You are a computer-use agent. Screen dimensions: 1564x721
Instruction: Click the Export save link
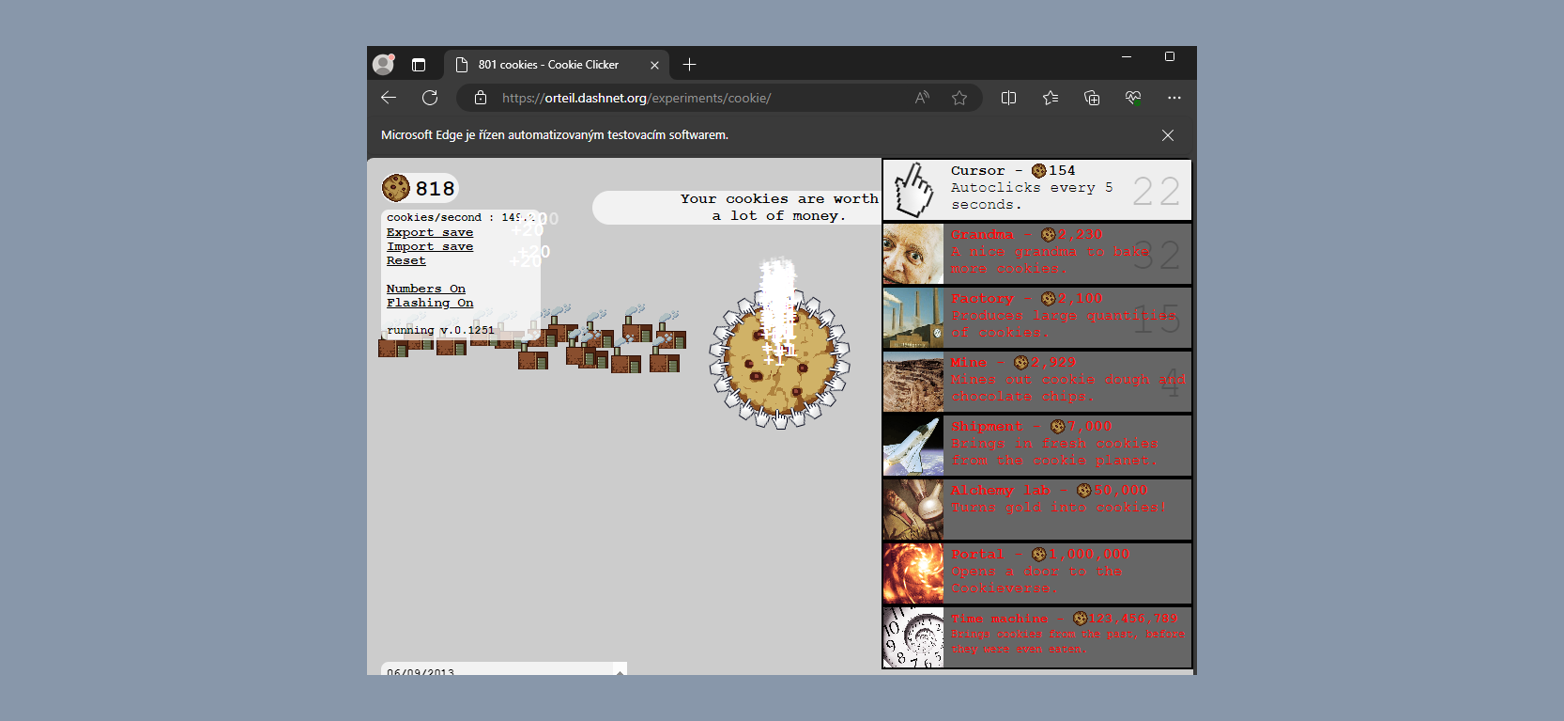point(430,233)
